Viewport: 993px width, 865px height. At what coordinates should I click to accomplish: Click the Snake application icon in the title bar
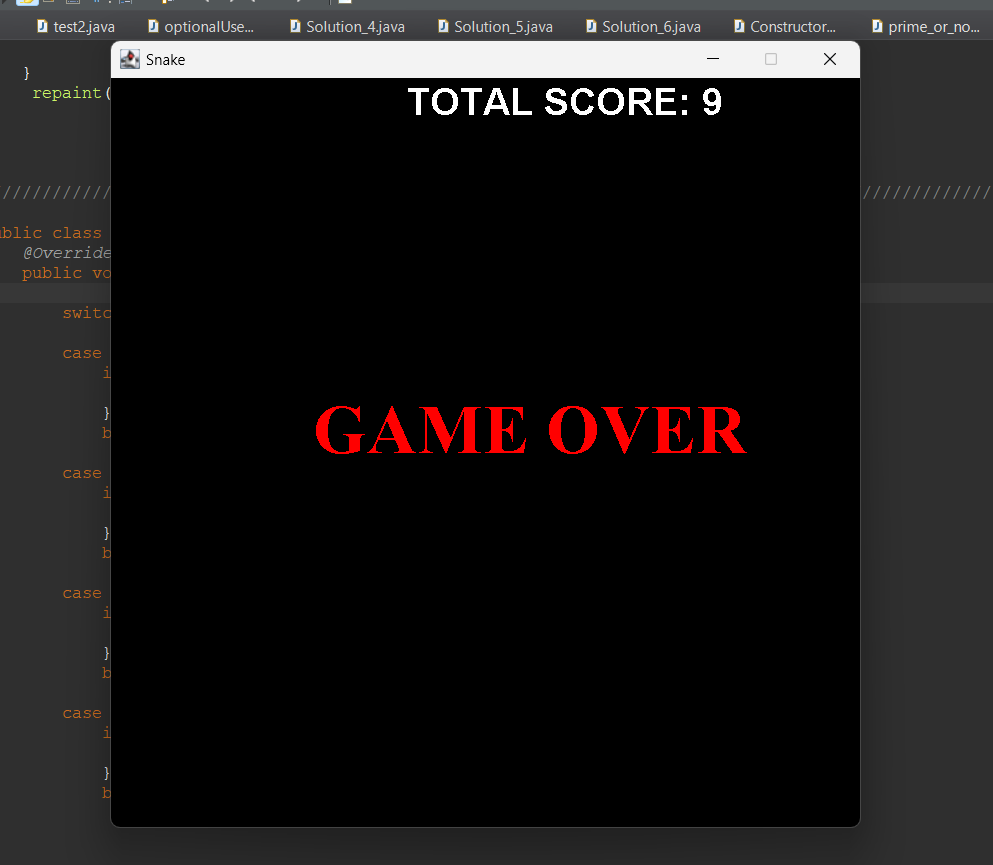pyautogui.click(x=129, y=59)
